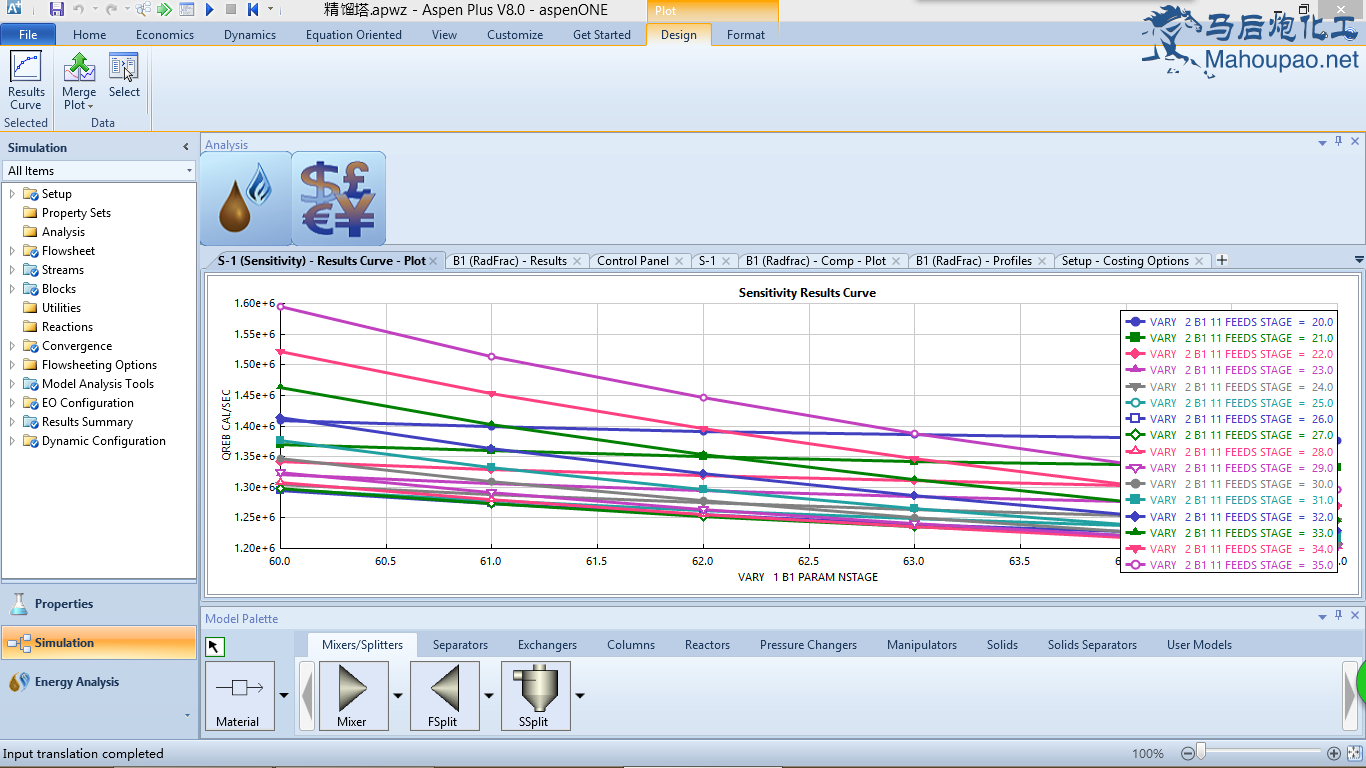Open the B1 (RadFrac) - Profiles tab
Image resolution: width=1366 pixels, height=768 pixels.
974,261
